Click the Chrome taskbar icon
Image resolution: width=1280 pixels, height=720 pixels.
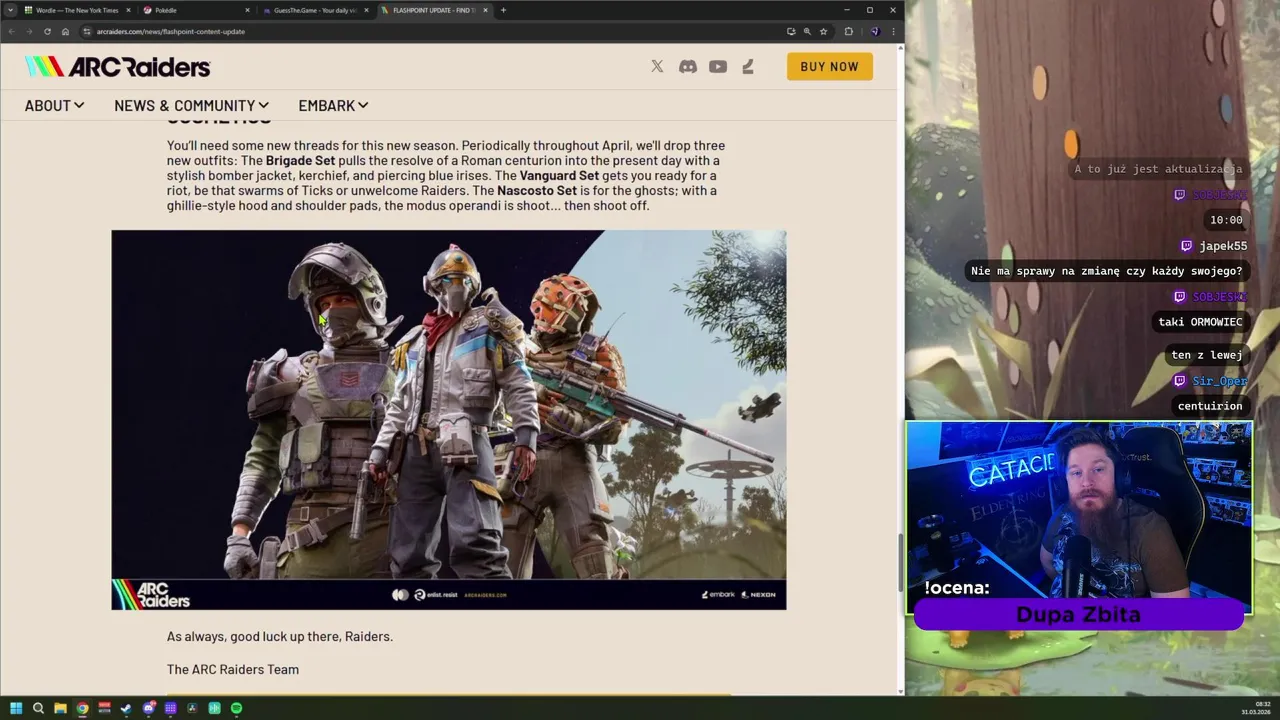82,708
